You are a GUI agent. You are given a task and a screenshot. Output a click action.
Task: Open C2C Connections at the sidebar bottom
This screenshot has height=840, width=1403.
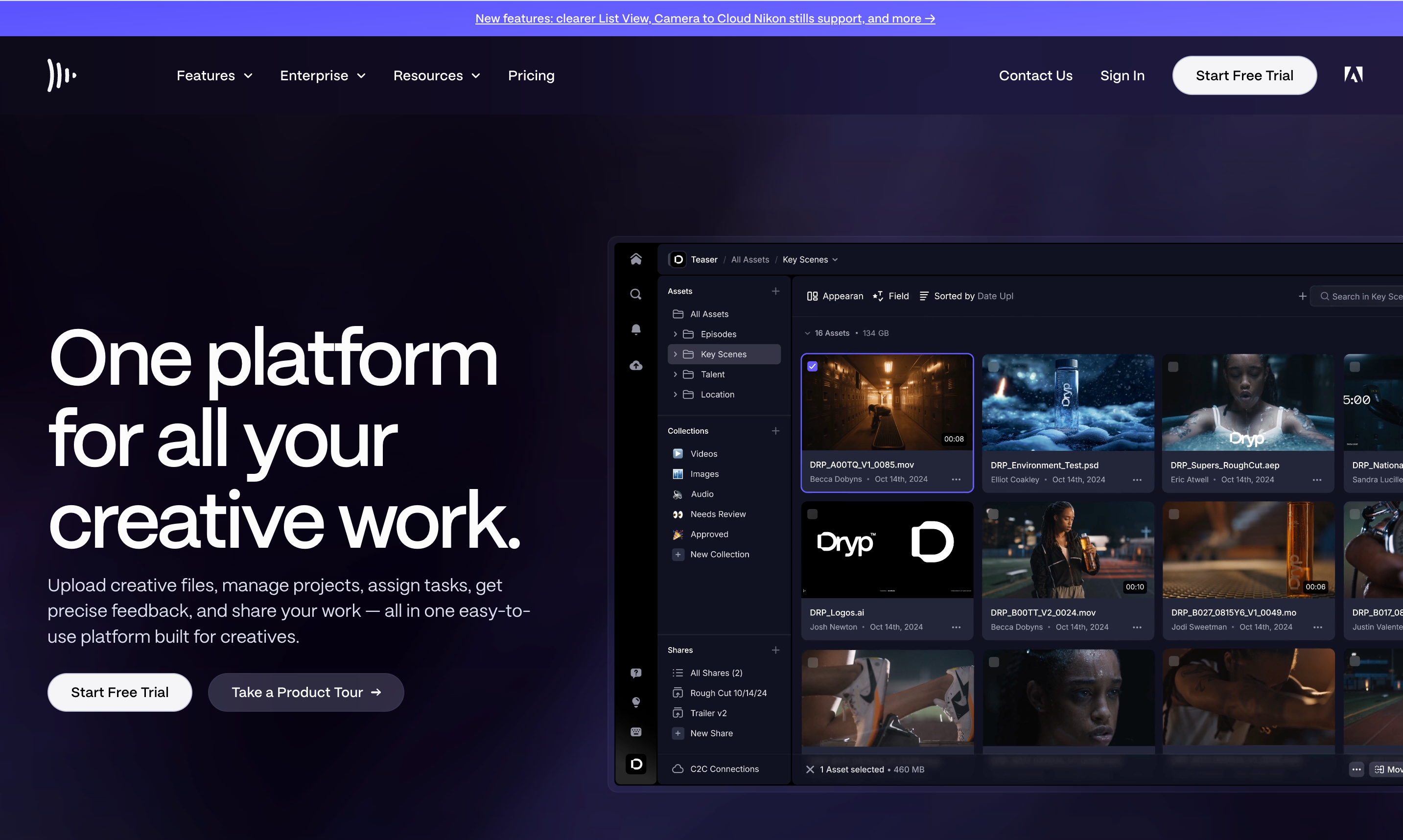[x=725, y=769]
